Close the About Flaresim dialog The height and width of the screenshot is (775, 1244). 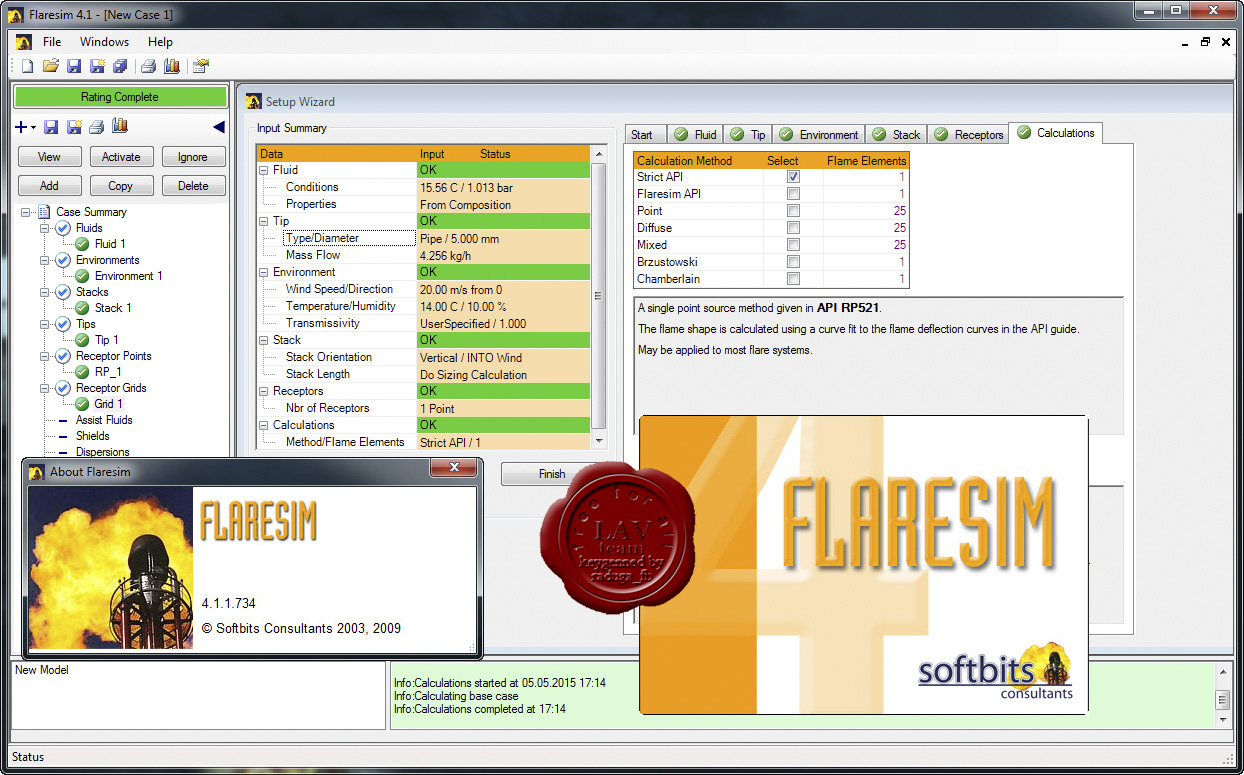[x=455, y=468]
